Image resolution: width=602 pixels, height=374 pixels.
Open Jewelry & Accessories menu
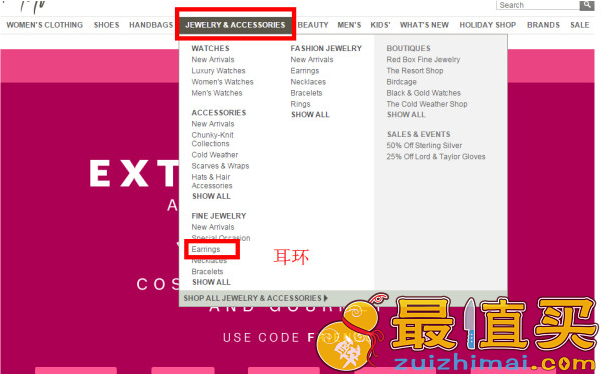[x=235, y=25]
